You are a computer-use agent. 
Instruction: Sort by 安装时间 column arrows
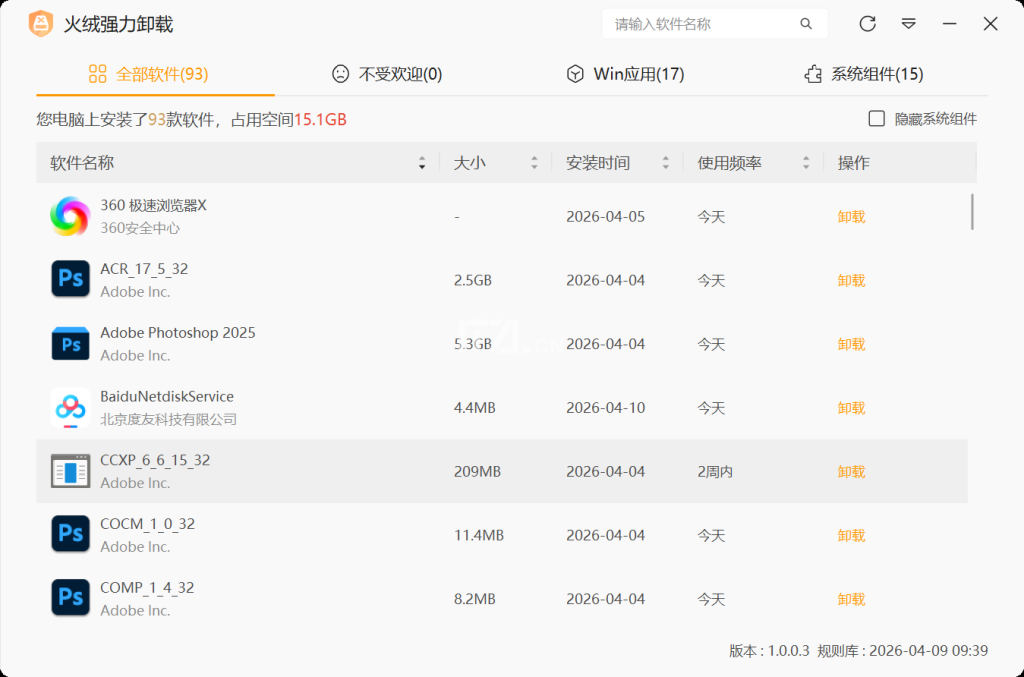[x=665, y=163]
